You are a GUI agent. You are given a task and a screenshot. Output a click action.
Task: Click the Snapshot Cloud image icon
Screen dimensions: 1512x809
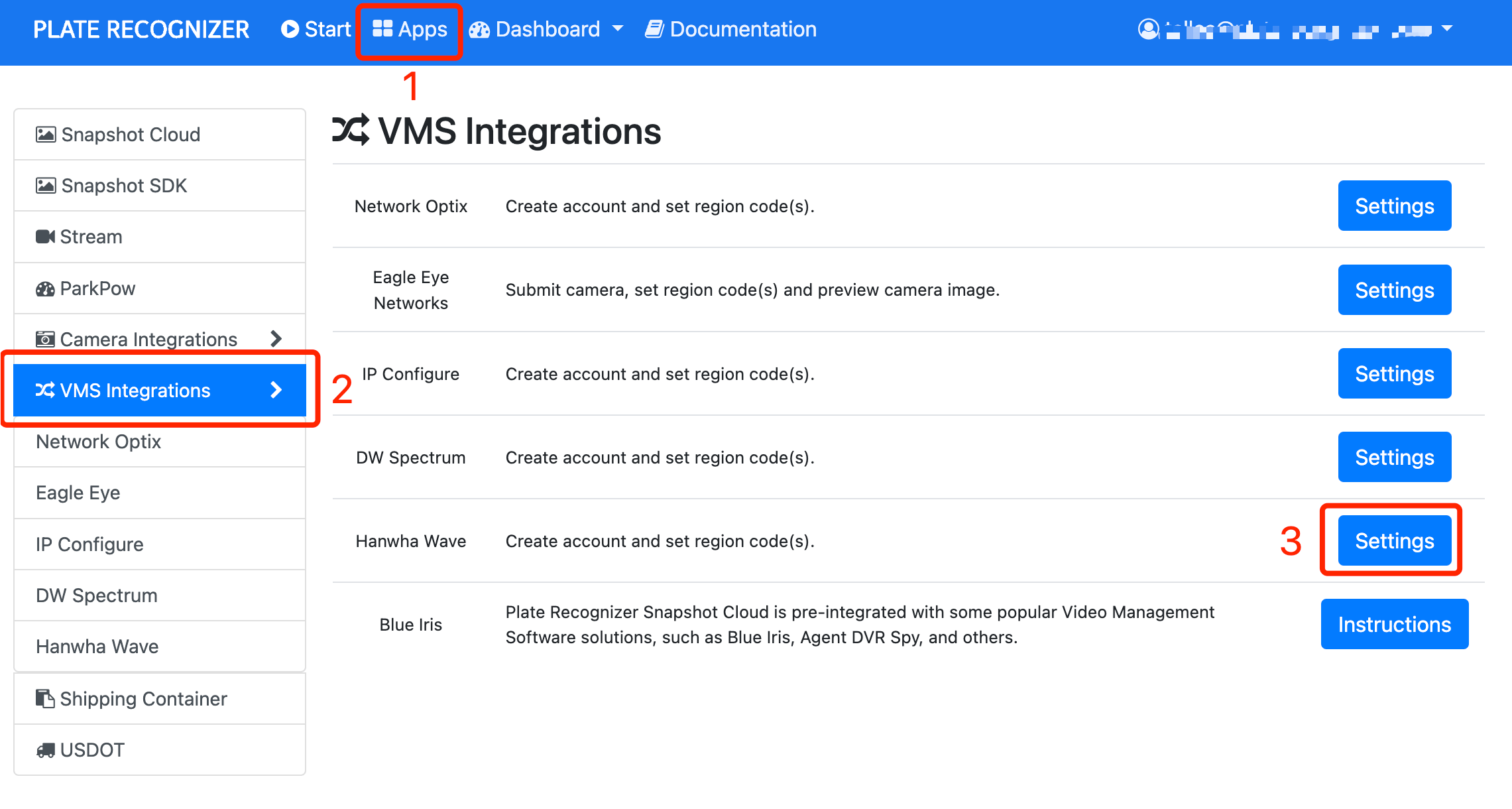[x=46, y=135]
